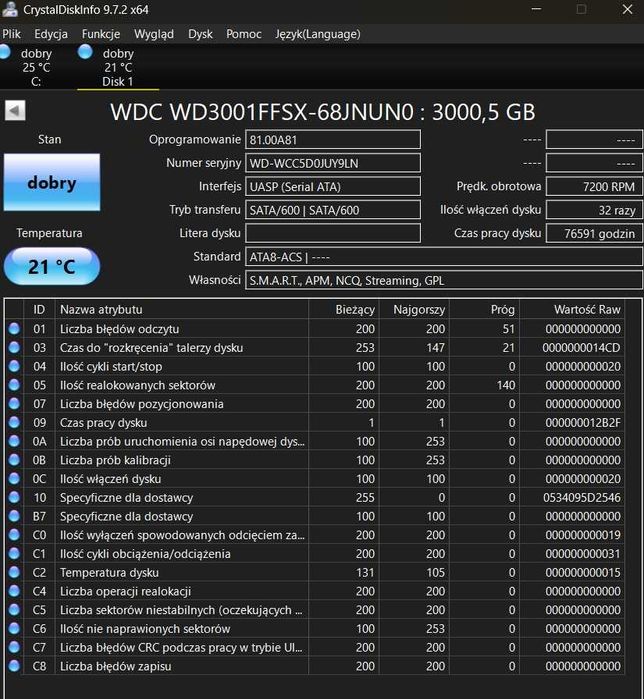Click the Oprogramowanie field 81.00A81

[332, 140]
